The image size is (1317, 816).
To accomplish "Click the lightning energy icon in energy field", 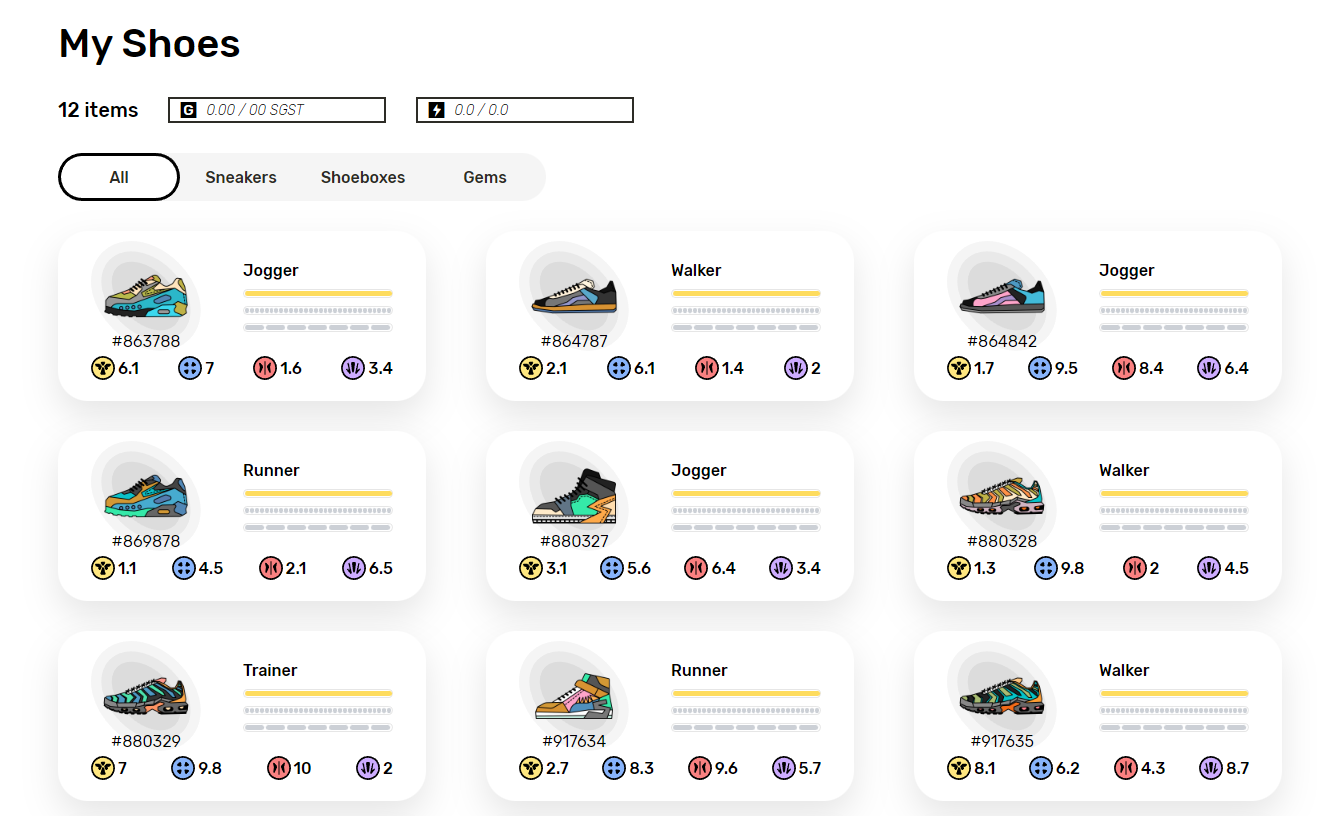I will pyautogui.click(x=436, y=110).
